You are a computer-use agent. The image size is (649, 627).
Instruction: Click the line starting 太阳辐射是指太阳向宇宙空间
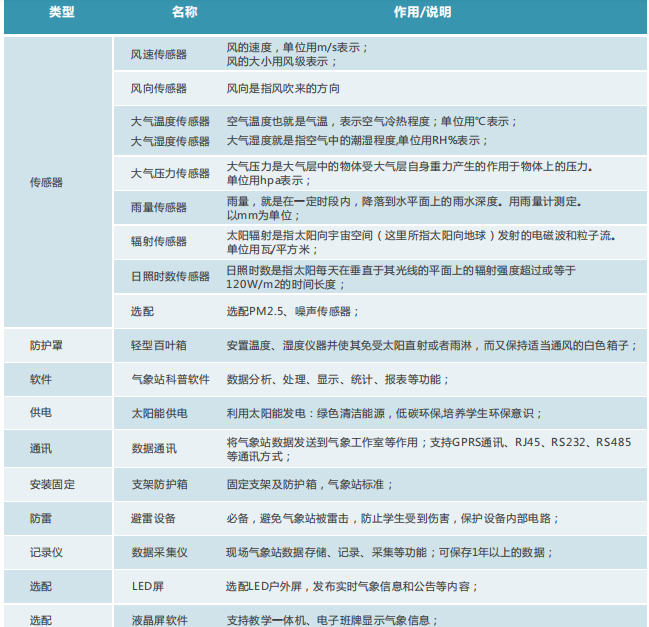click(421, 235)
